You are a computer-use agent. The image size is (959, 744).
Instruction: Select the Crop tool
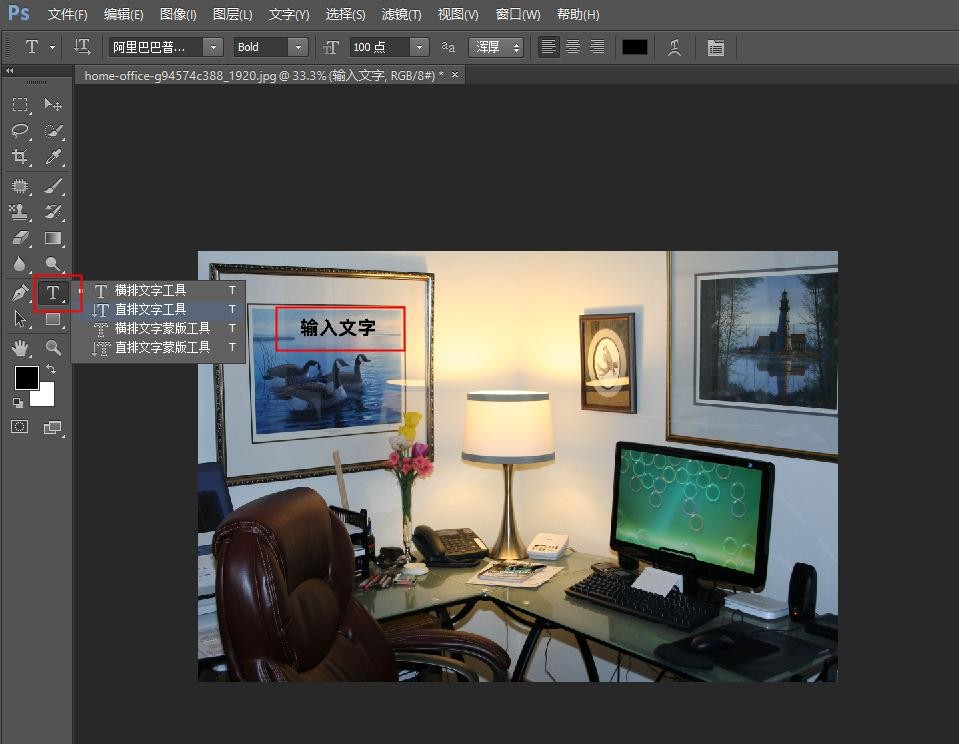[20, 157]
